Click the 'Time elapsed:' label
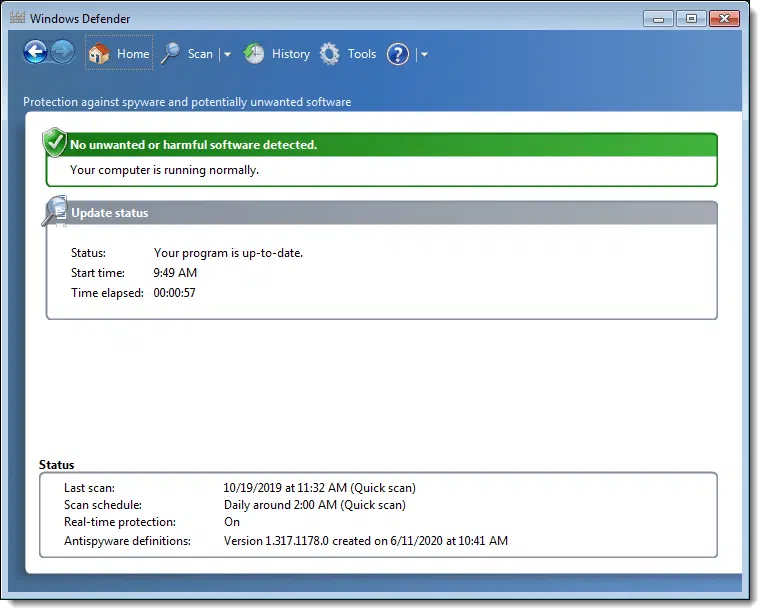 point(107,293)
